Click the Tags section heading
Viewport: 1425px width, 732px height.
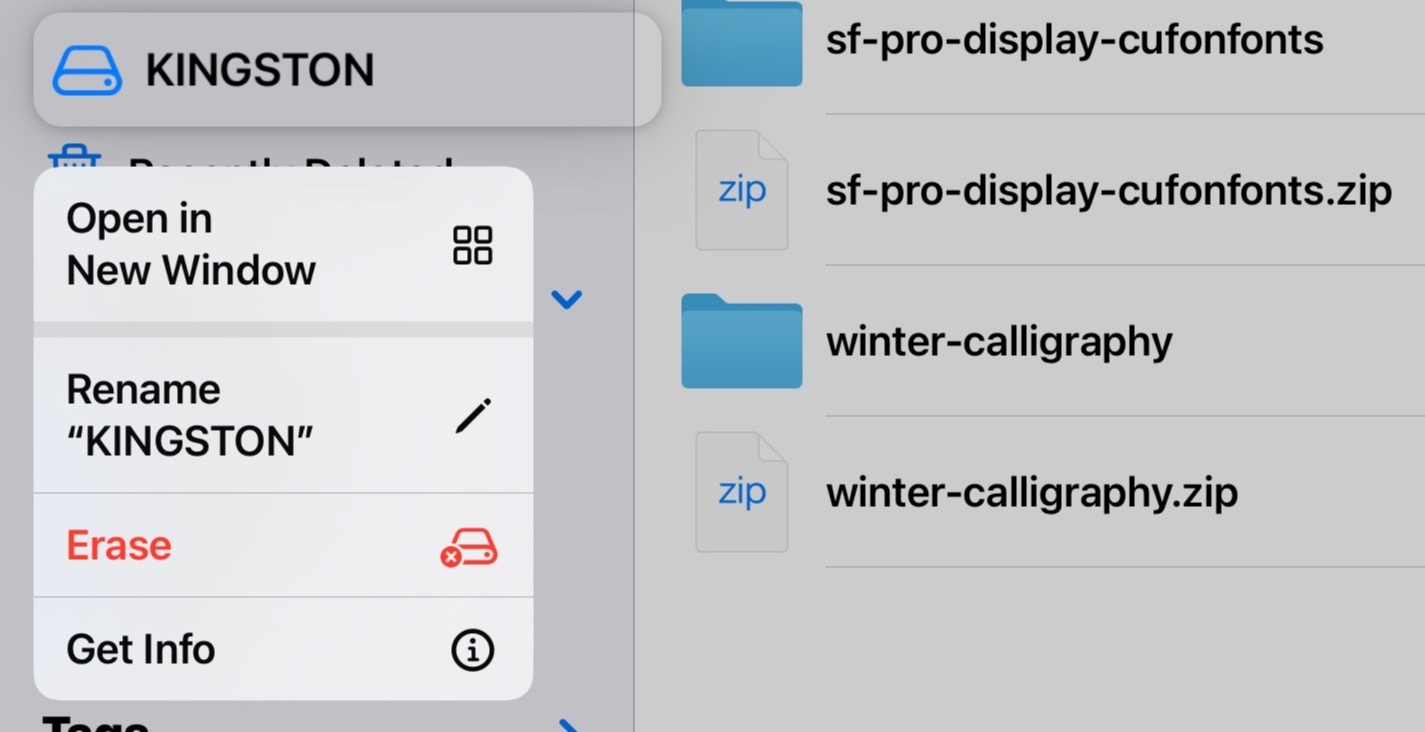[96, 723]
